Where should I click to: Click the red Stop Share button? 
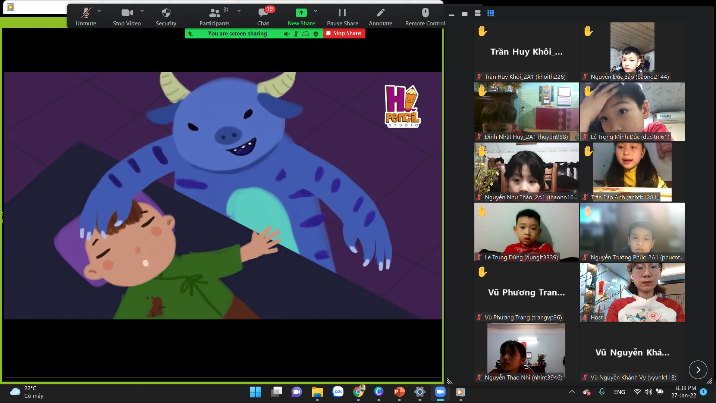[x=344, y=33]
